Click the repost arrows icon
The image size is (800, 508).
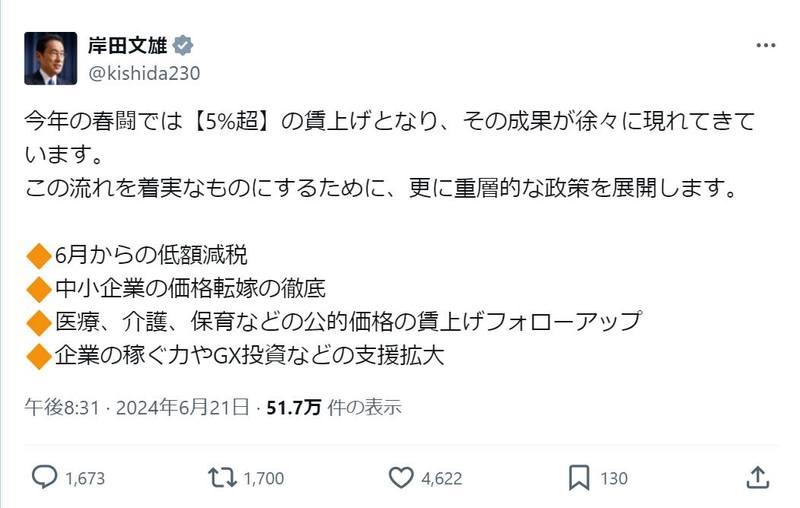tap(221, 477)
